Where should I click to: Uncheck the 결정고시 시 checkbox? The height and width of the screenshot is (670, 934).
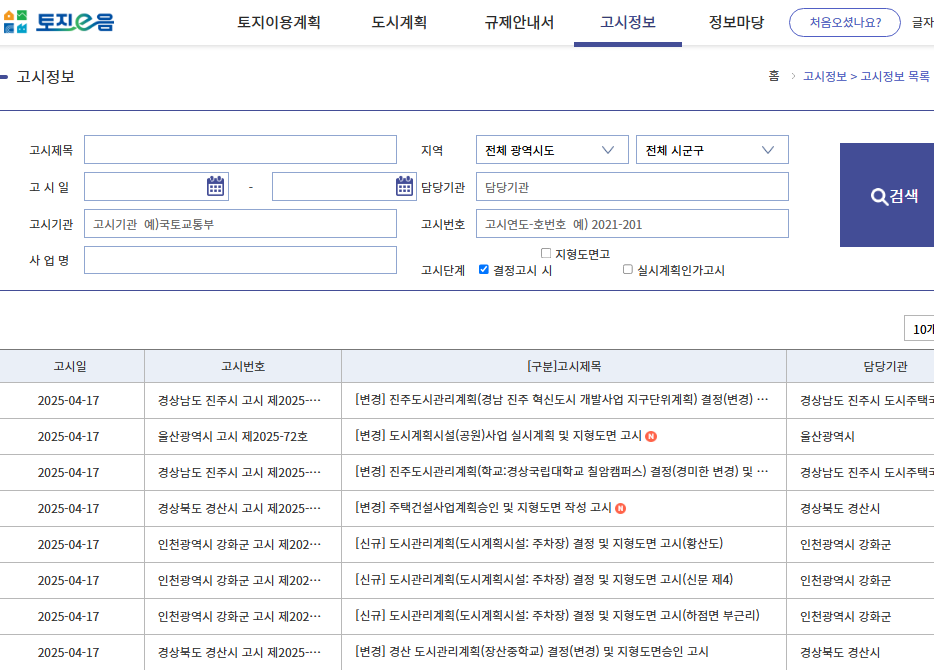tap(483, 269)
